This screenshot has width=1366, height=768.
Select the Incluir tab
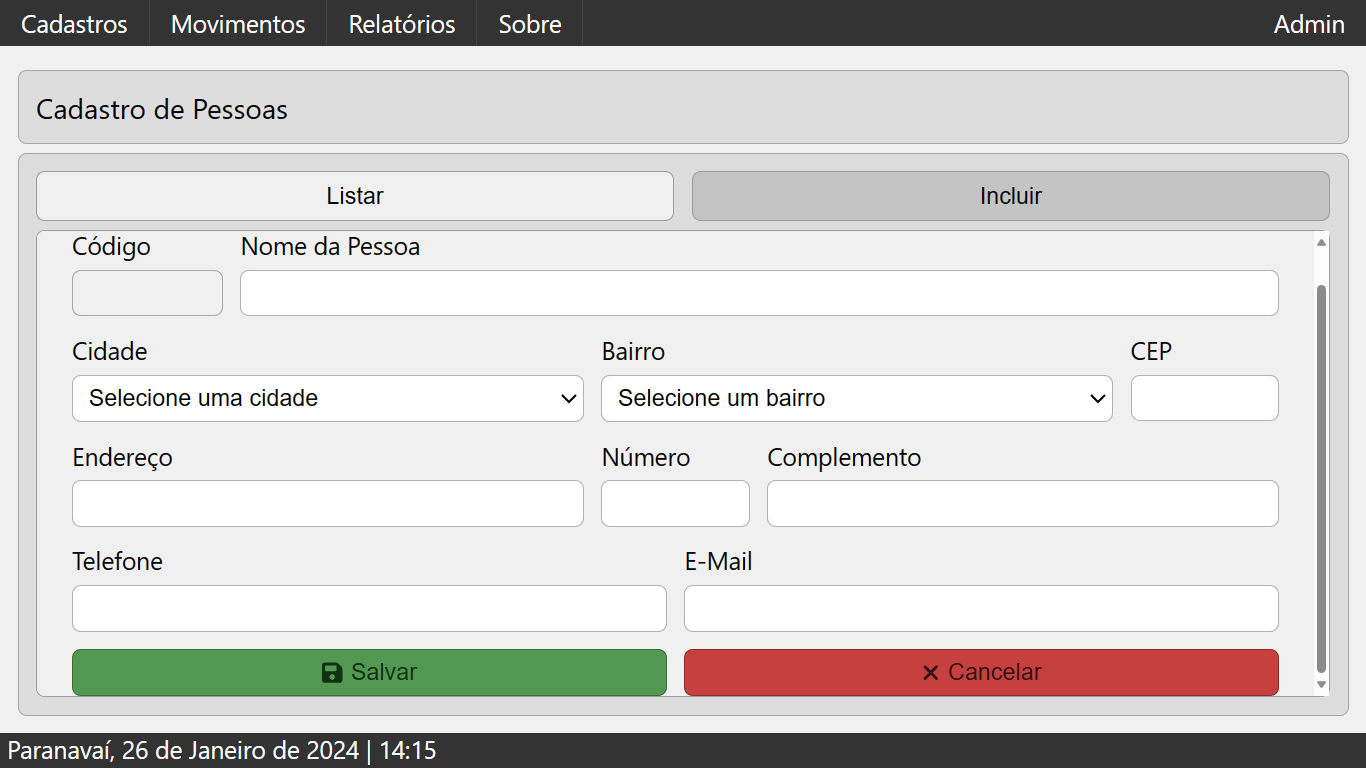pyautogui.click(x=1011, y=196)
